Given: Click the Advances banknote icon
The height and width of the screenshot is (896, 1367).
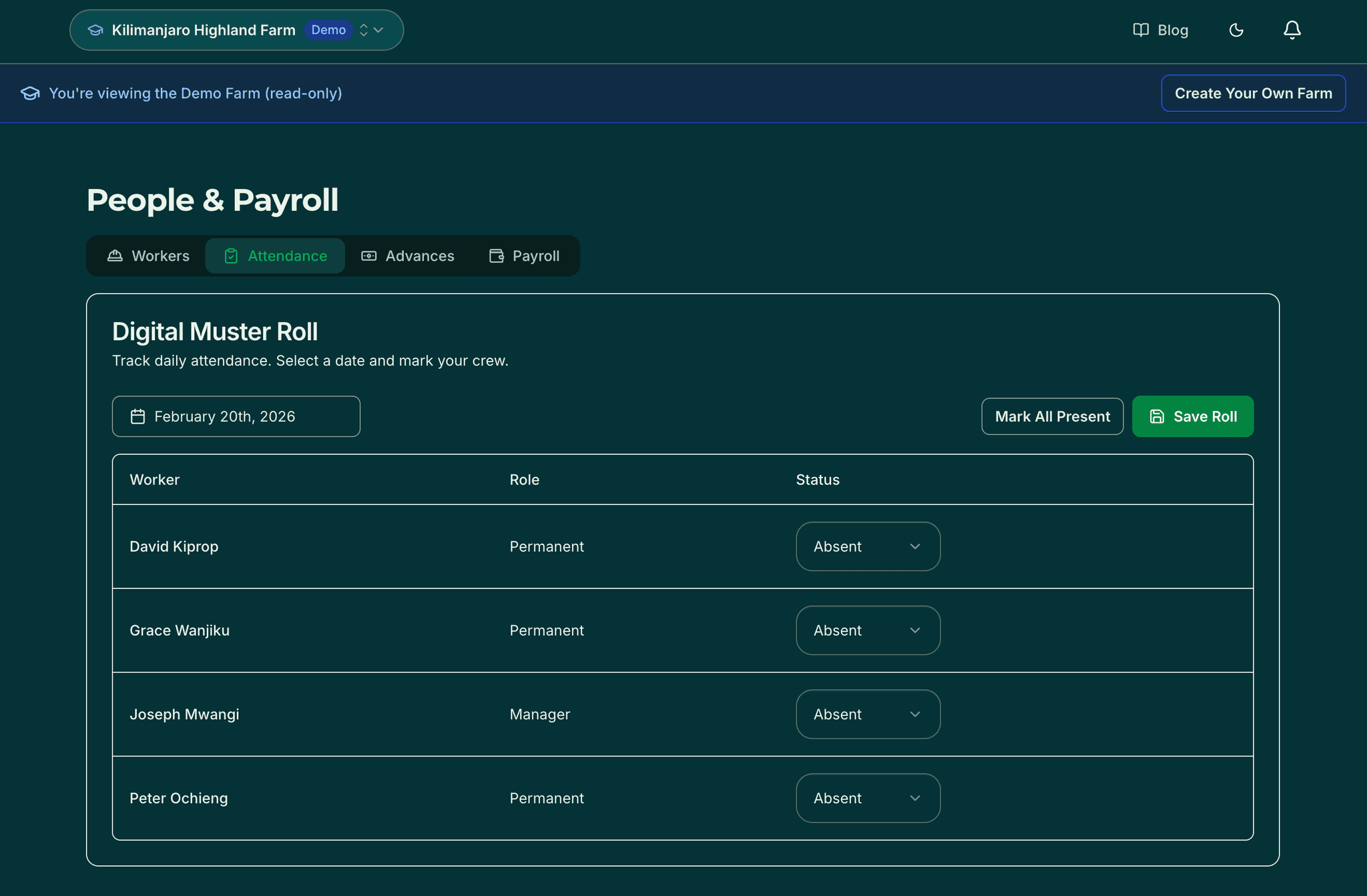Looking at the screenshot, I should coord(368,256).
